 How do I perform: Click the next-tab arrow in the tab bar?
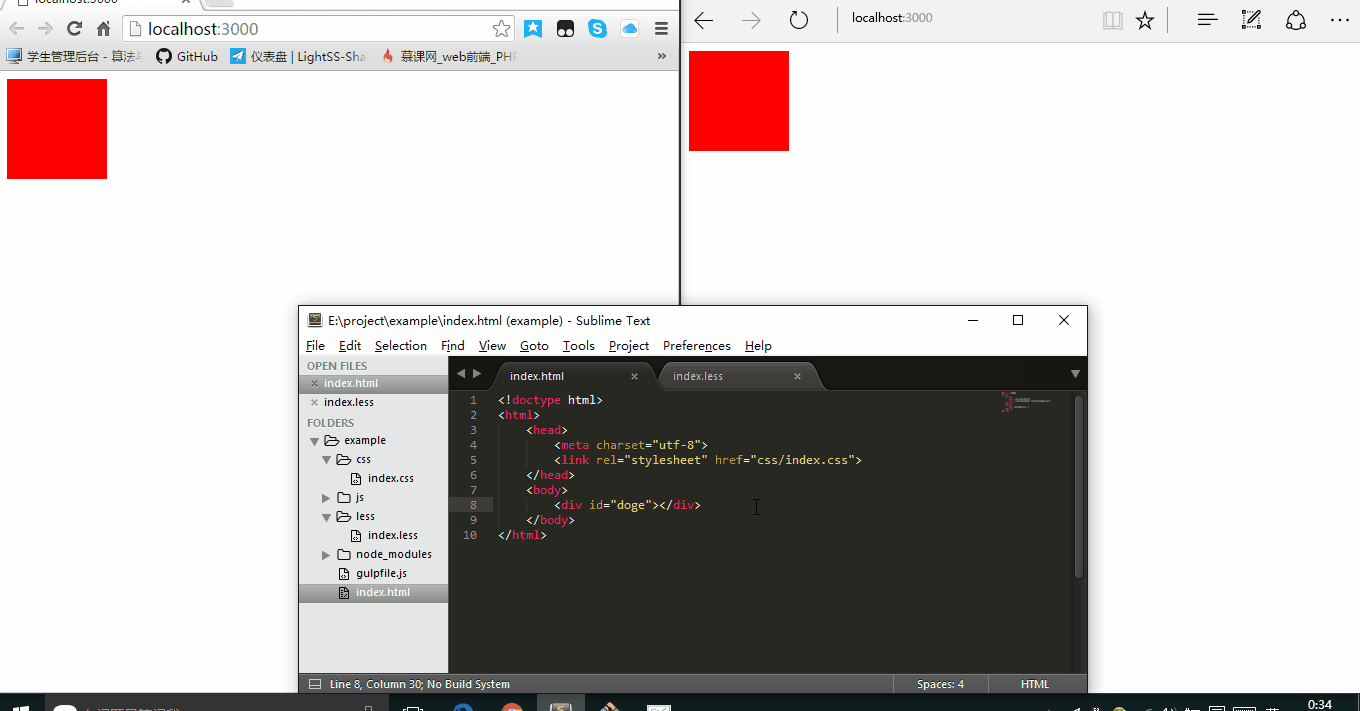477,373
